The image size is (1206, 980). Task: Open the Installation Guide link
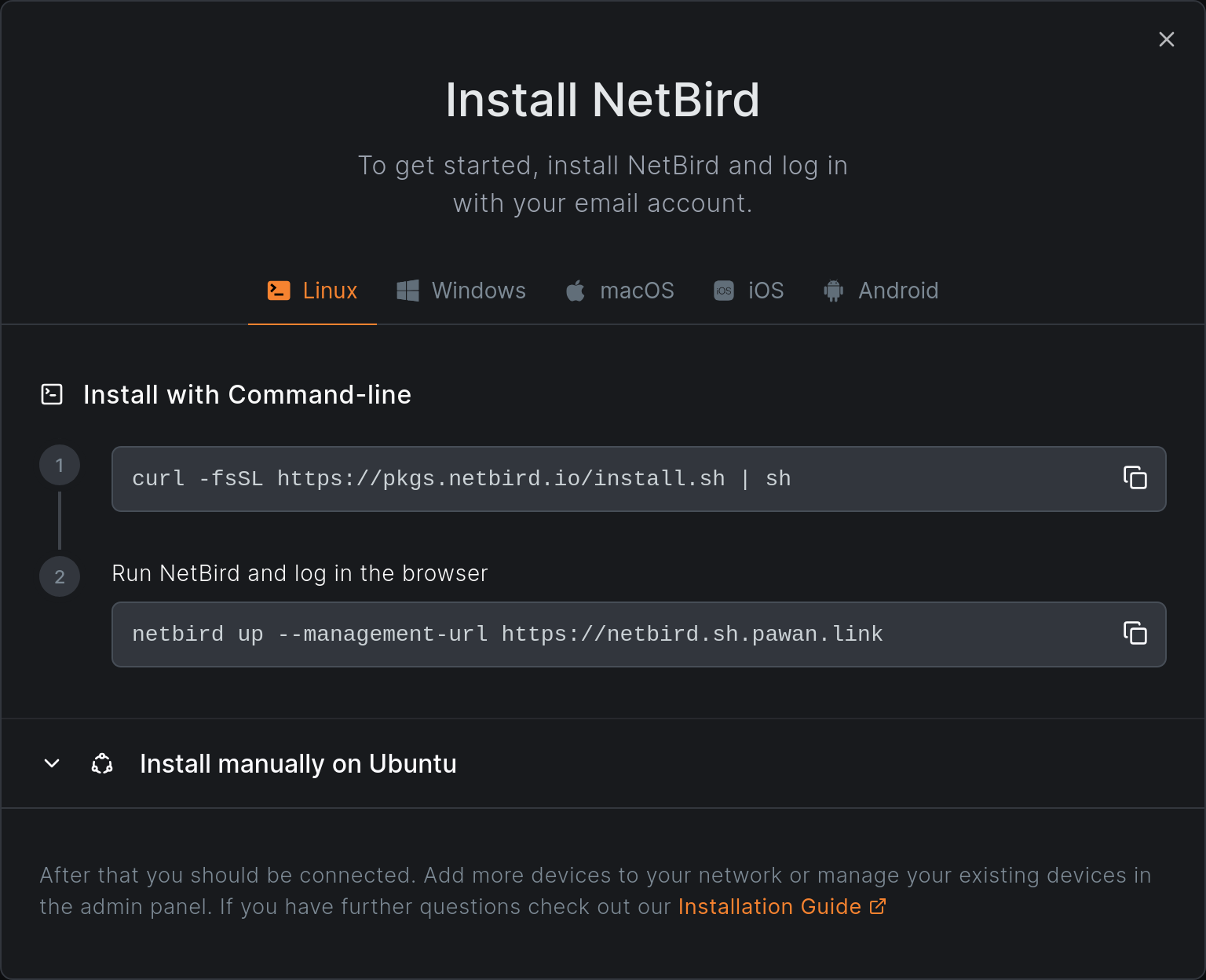[x=769, y=906]
